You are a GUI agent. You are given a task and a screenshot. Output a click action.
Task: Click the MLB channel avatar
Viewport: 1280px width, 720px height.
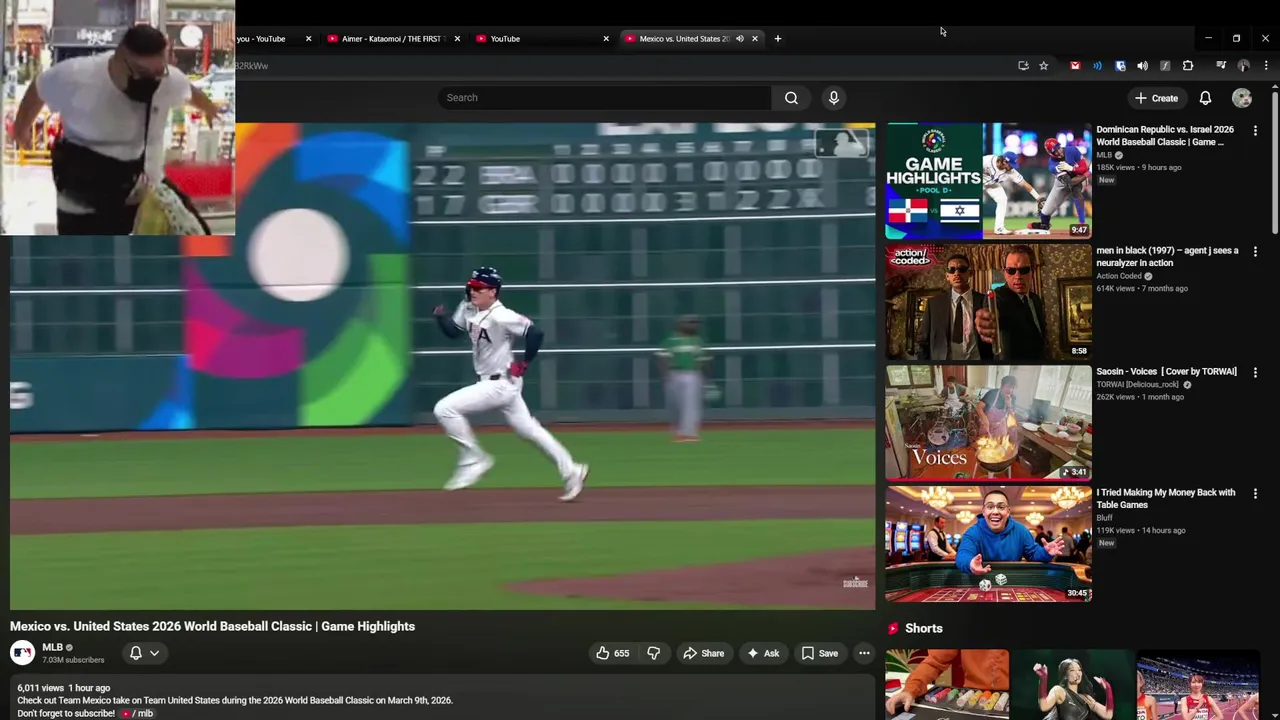pyautogui.click(x=22, y=653)
